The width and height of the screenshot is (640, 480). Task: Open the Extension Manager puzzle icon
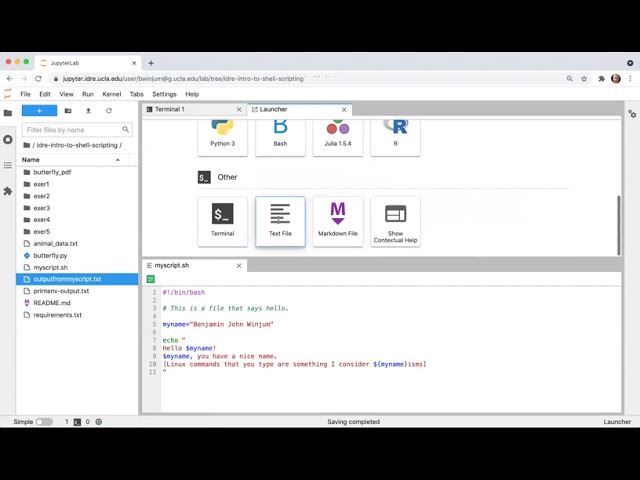8,191
